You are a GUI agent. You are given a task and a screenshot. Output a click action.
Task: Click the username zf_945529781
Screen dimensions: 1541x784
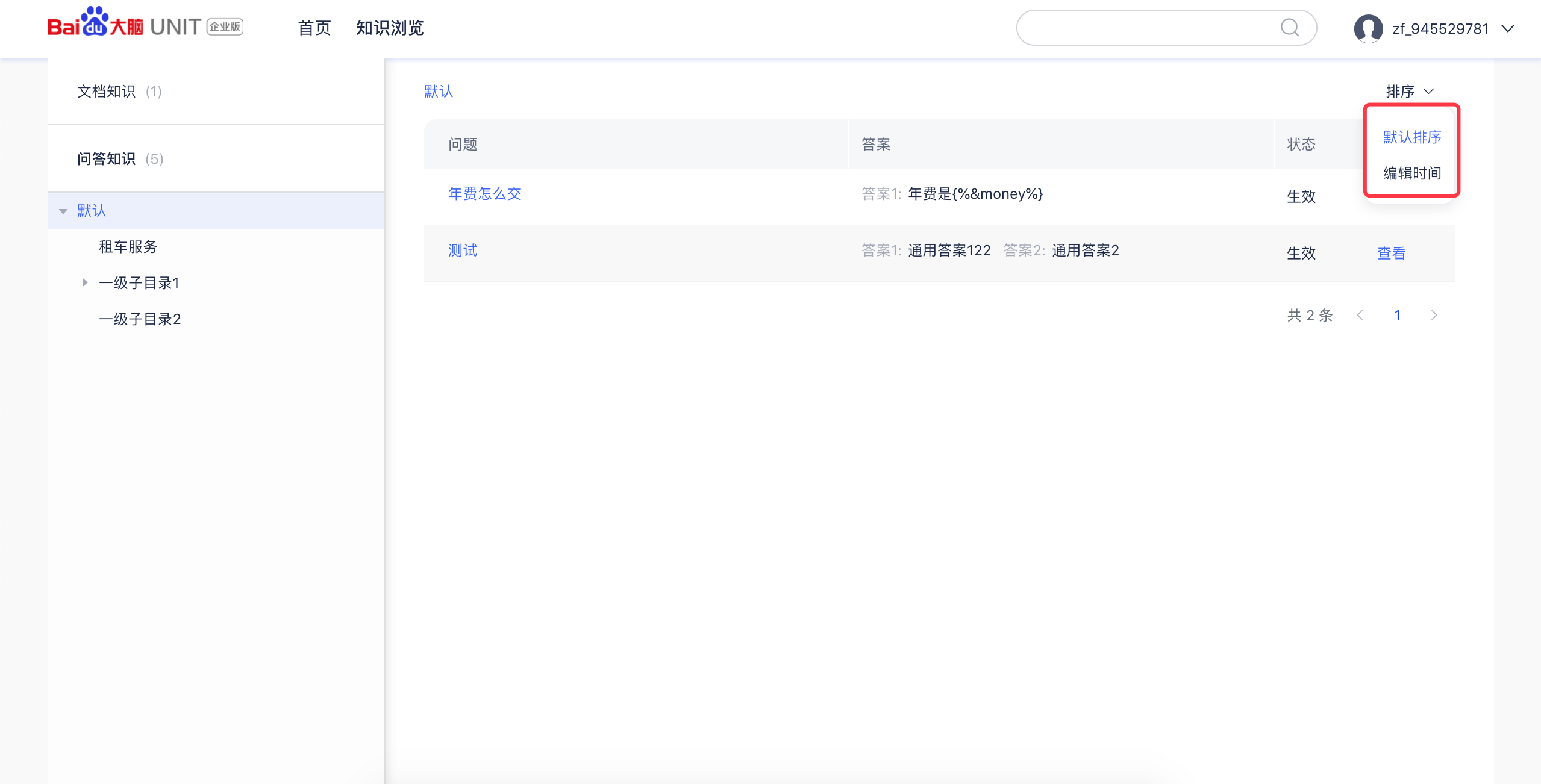(x=1440, y=29)
